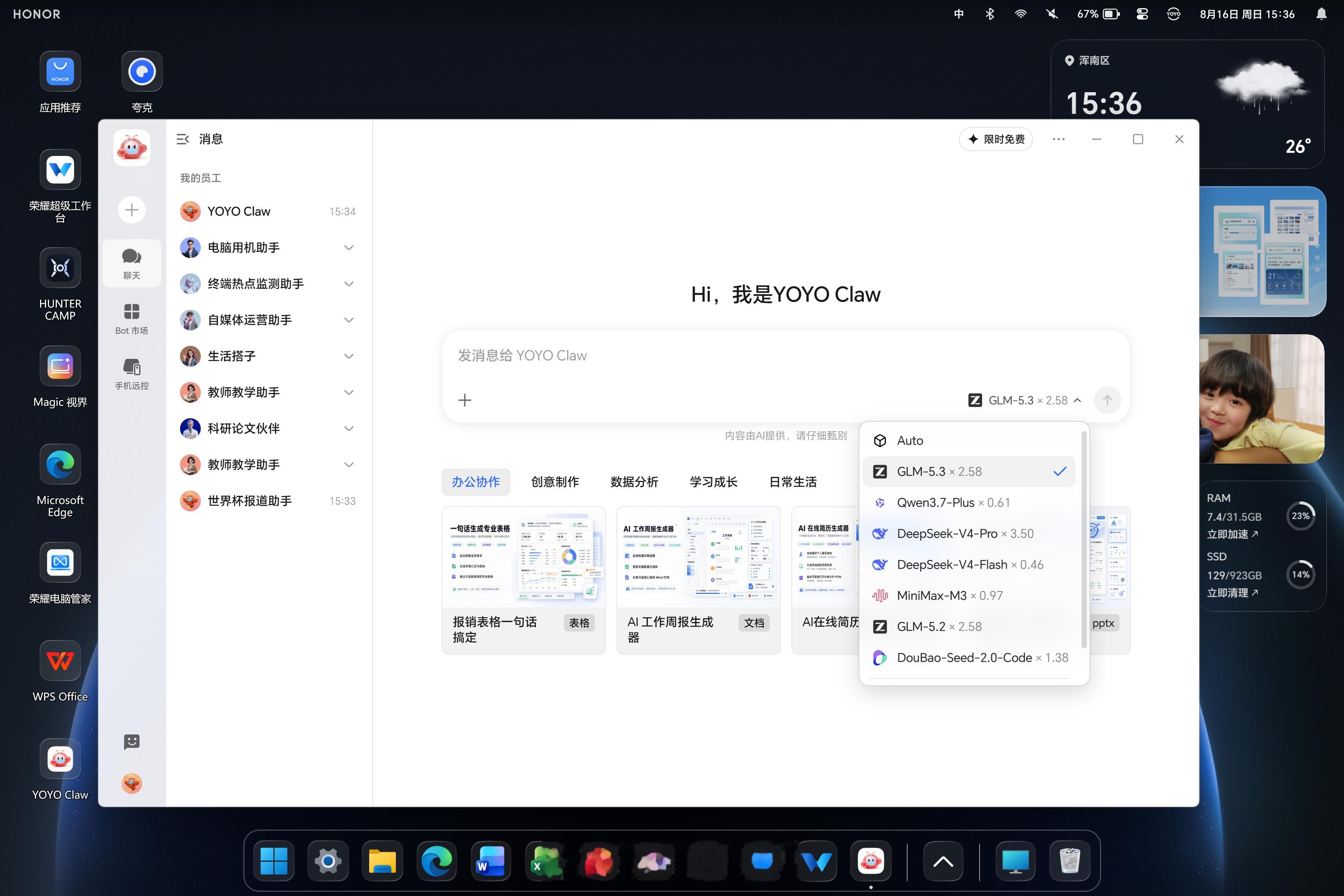This screenshot has width=1344, height=896.
Task: Open Excel from the taskbar
Action: click(545, 861)
